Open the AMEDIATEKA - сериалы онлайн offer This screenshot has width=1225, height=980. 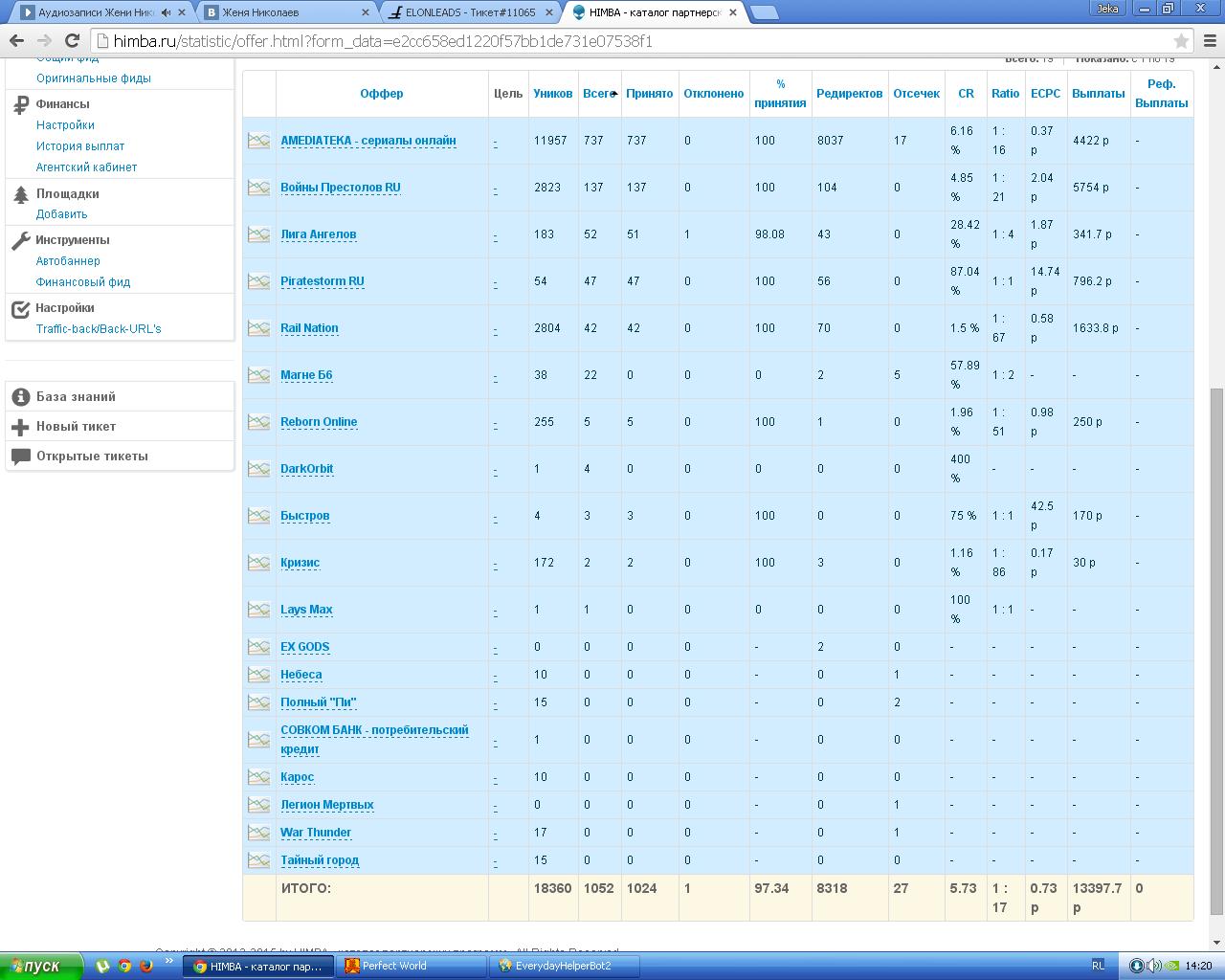pos(368,141)
